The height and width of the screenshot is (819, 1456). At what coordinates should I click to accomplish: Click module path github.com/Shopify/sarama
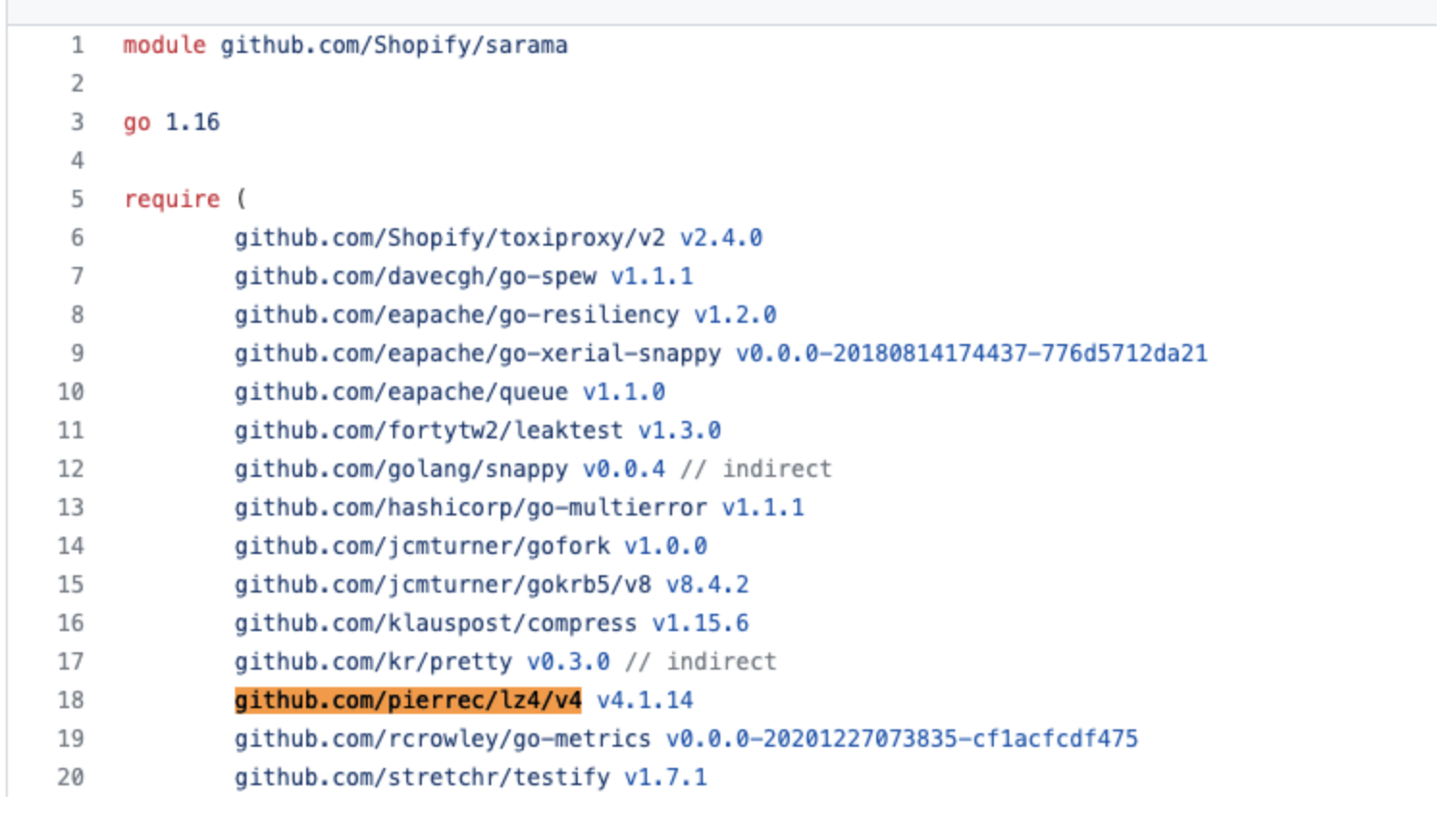(394, 45)
